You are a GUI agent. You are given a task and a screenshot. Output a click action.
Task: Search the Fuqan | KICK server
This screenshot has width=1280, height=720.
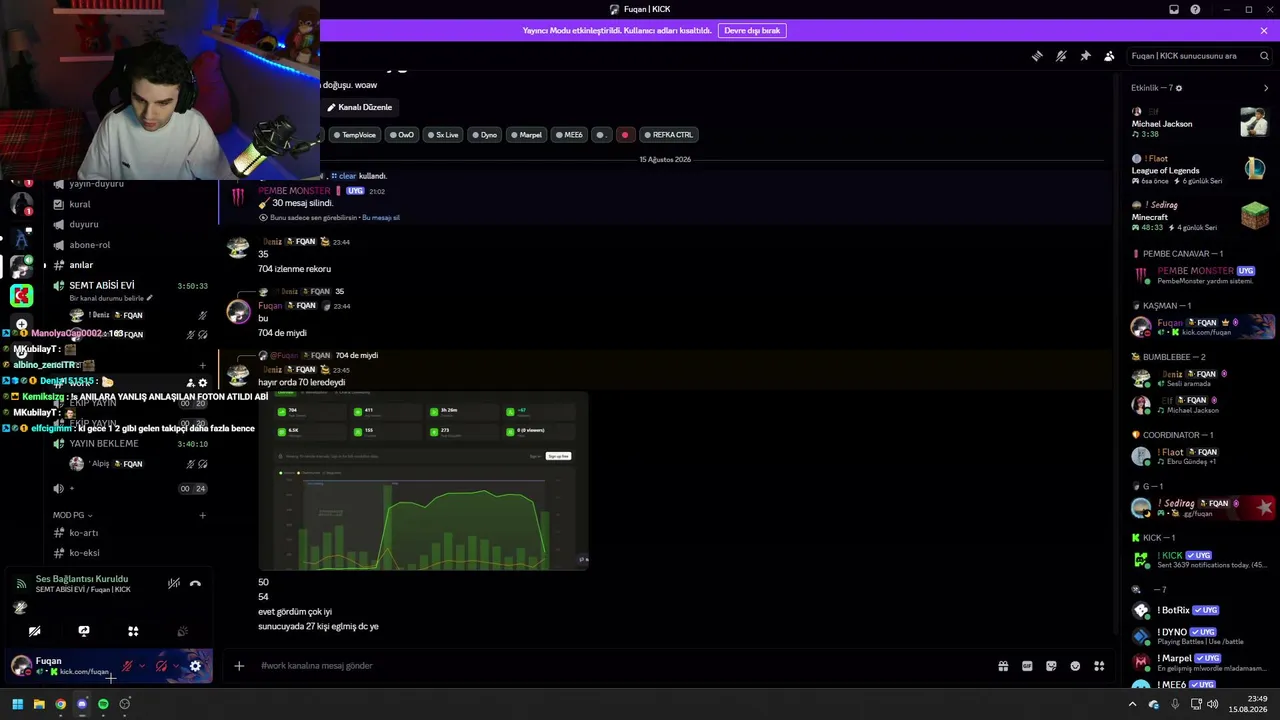tap(1200, 56)
